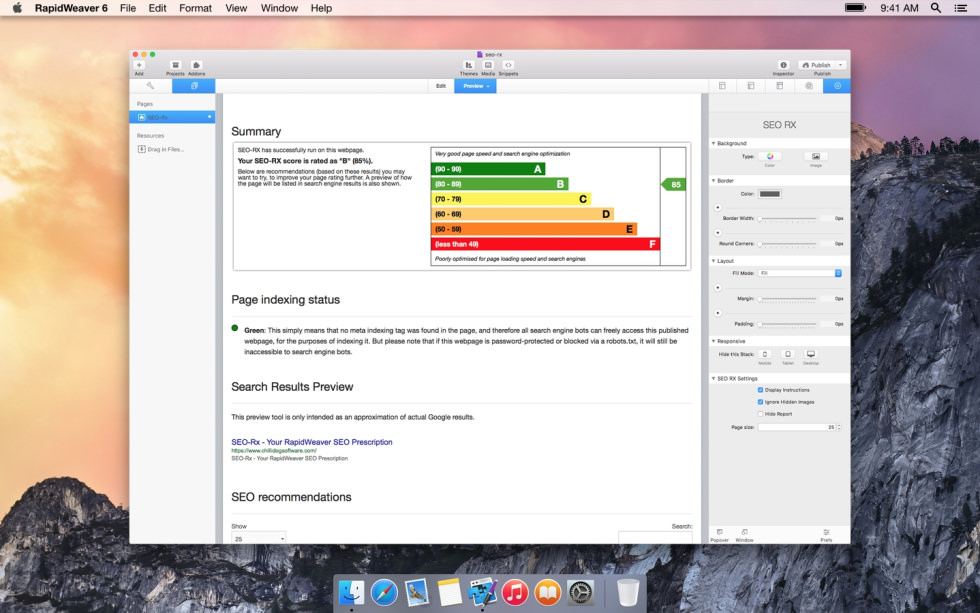The image size is (980, 613).
Task: Open the Addons toolbar icon
Action: (196, 66)
